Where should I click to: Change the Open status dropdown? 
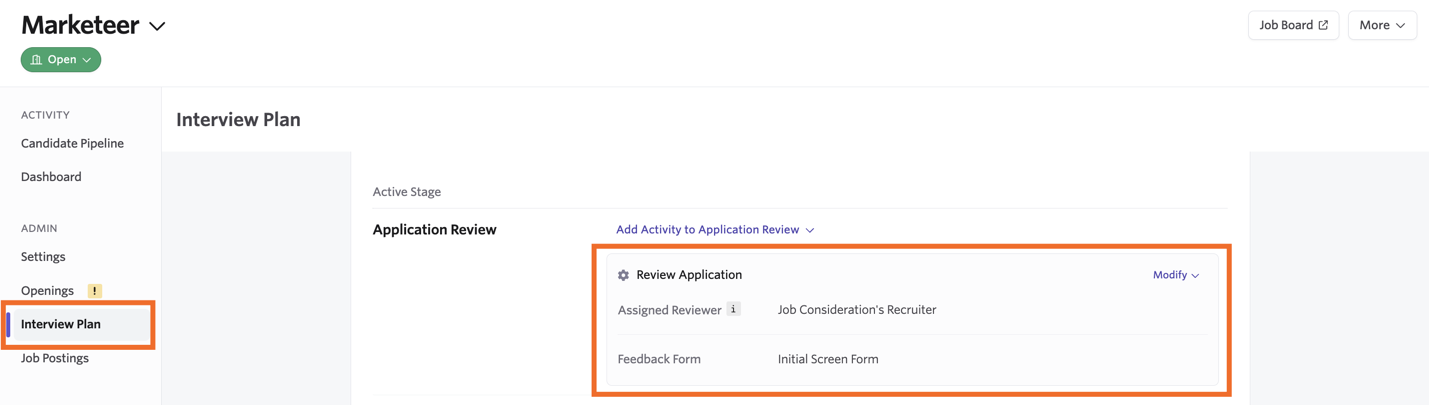[x=61, y=60]
